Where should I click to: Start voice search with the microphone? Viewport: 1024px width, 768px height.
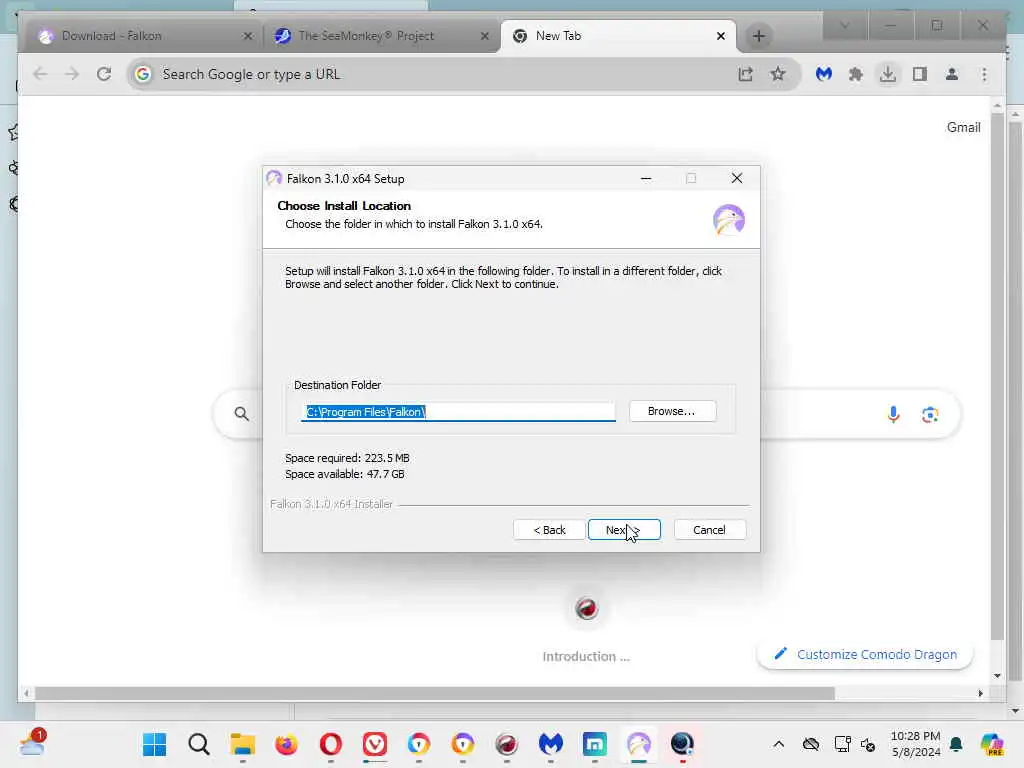(x=893, y=414)
